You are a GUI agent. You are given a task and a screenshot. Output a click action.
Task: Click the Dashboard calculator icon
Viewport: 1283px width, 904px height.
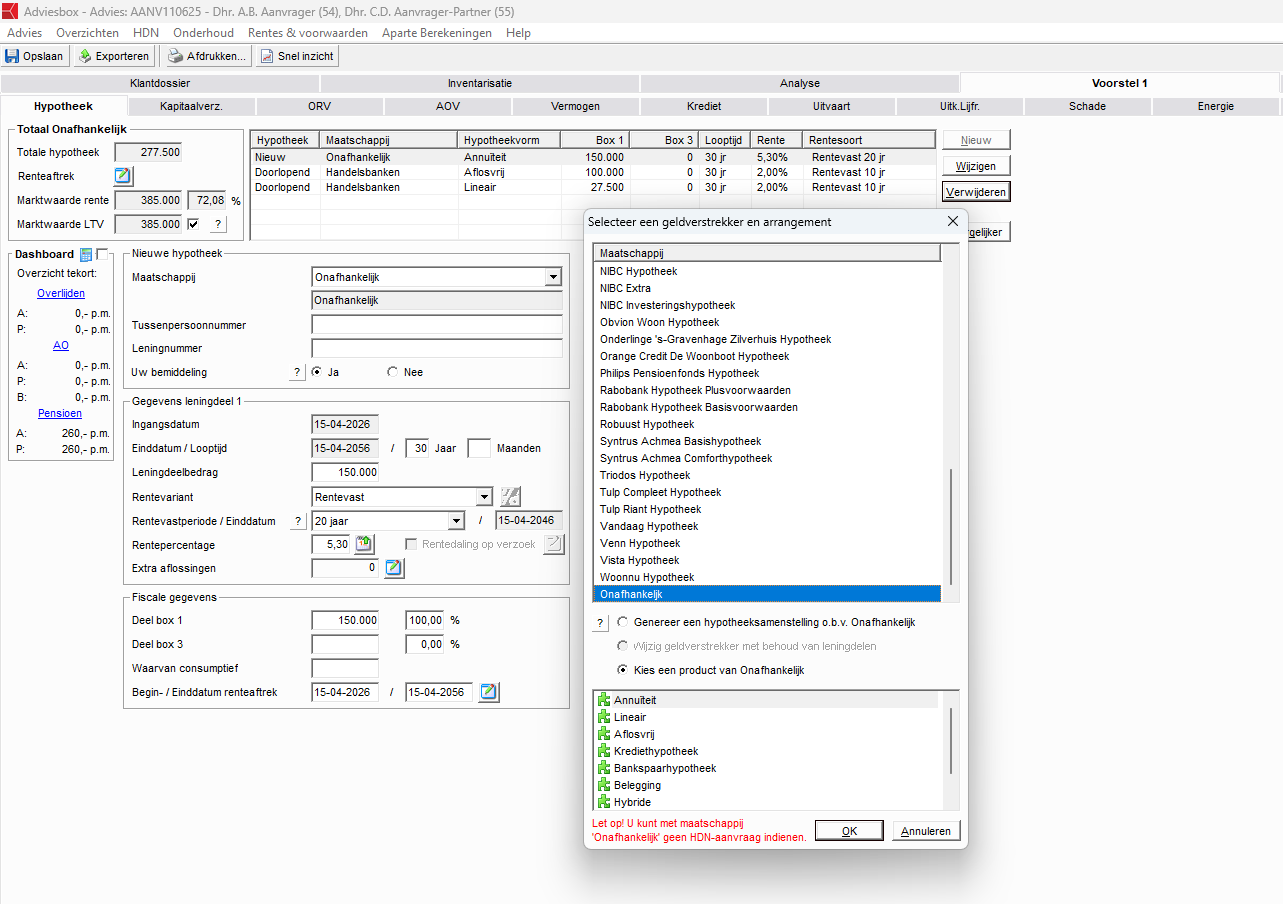point(86,255)
